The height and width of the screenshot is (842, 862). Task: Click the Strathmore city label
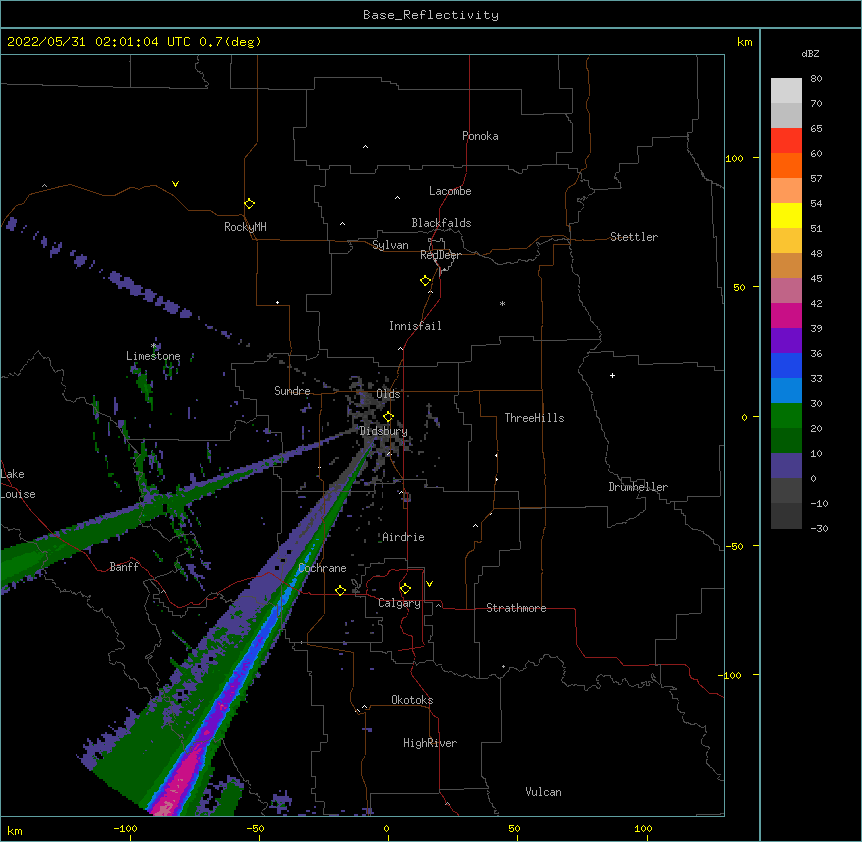[516, 608]
